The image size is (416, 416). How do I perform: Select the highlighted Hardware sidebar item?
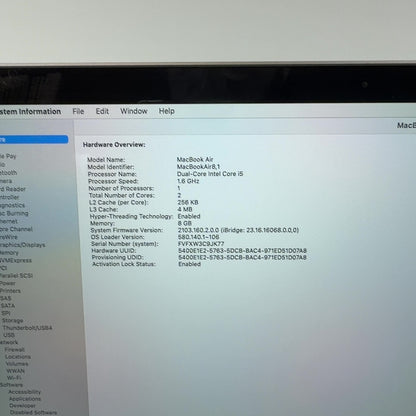34,139
